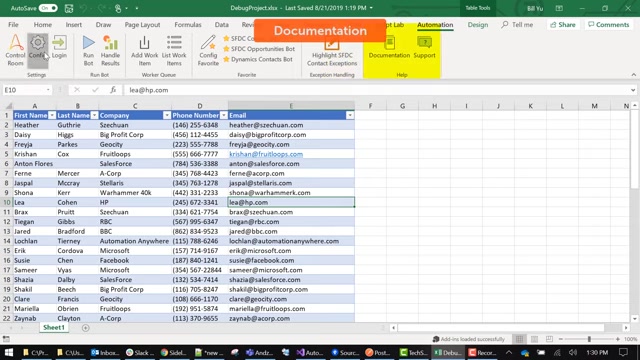Open the notification center icon

623,352
